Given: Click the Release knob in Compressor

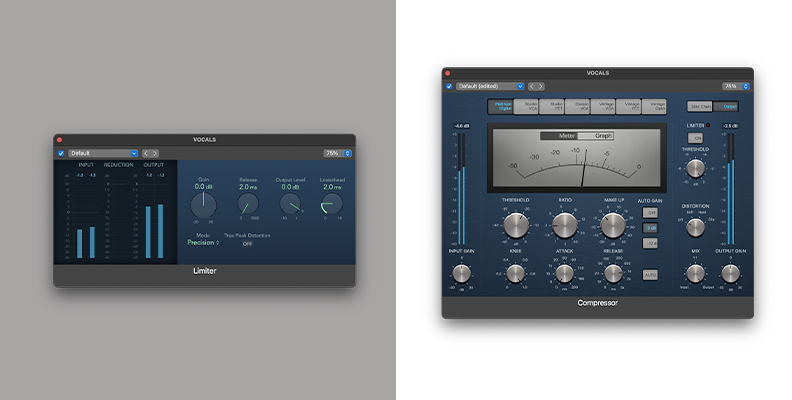Looking at the screenshot, I should coord(613,274).
